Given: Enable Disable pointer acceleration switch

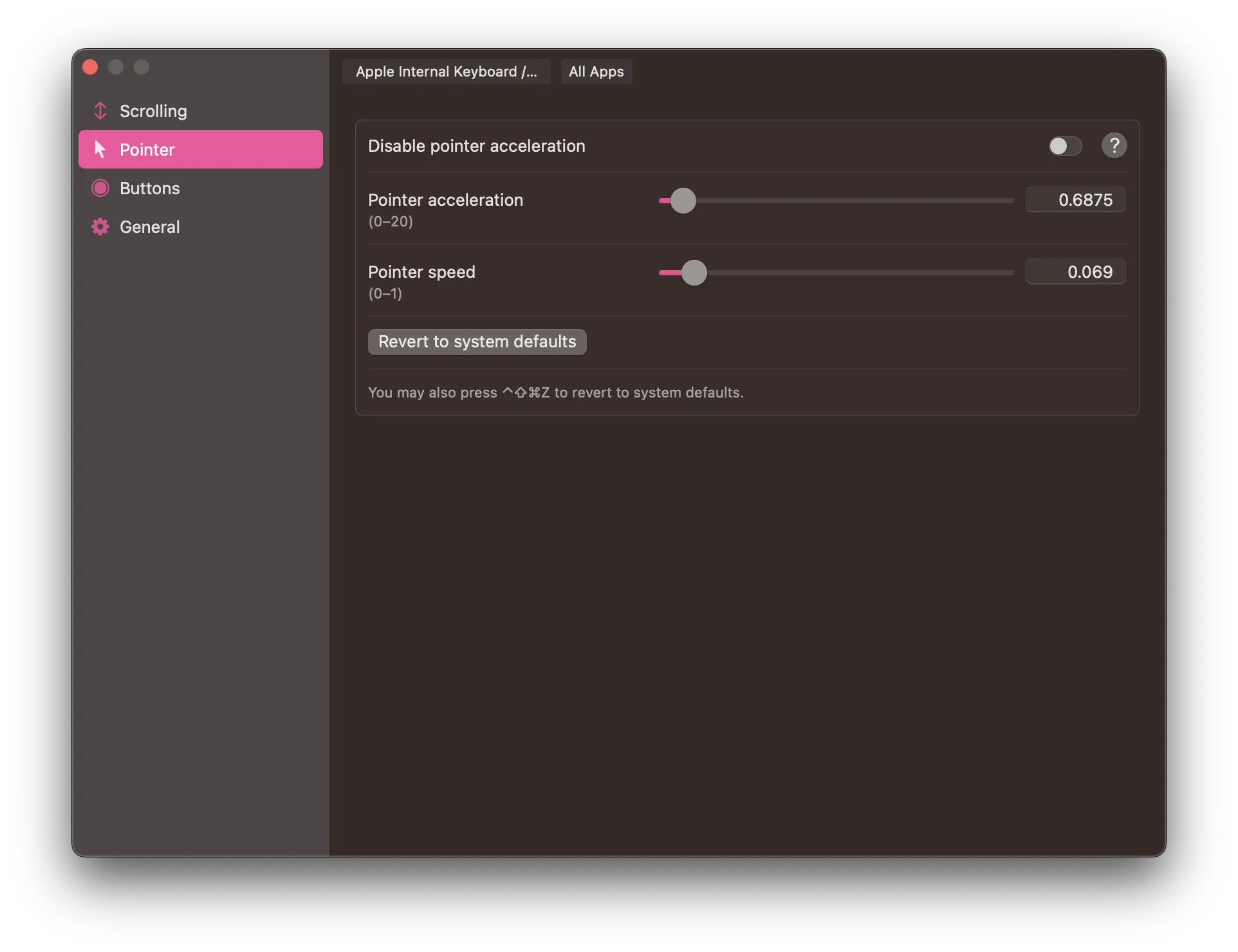Looking at the screenshot, I should point(1064,146).
